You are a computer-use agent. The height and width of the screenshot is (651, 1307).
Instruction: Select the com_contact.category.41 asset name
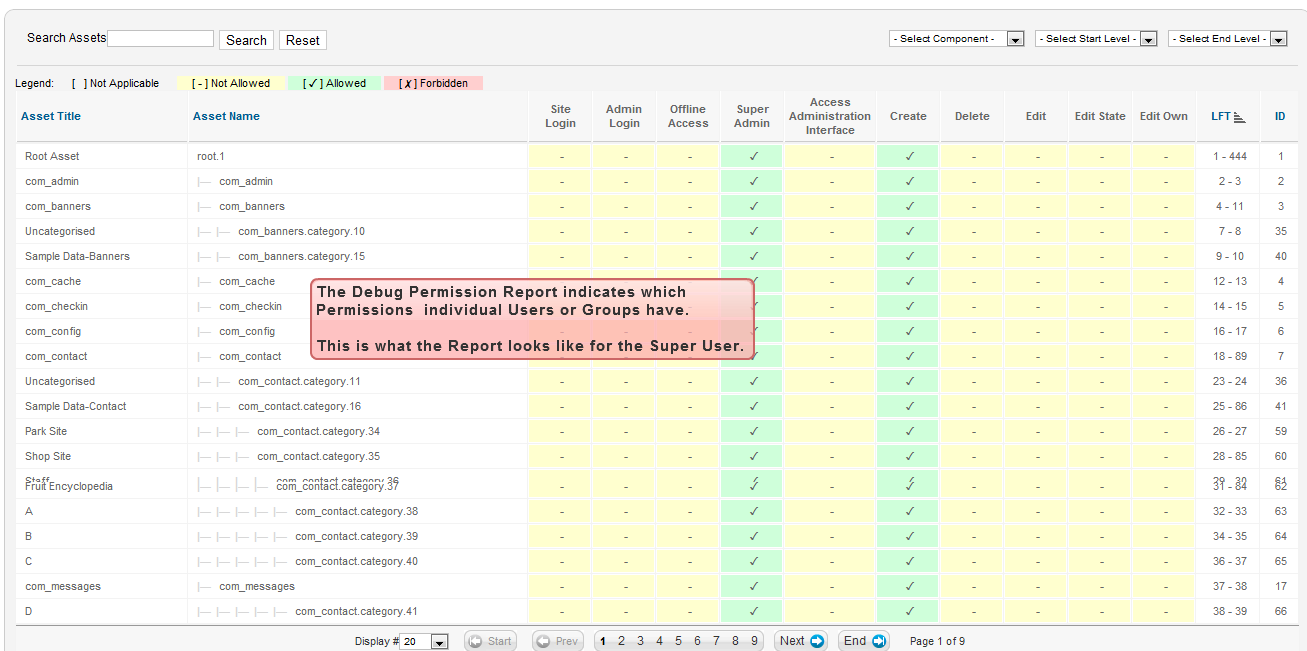[357, 611]
